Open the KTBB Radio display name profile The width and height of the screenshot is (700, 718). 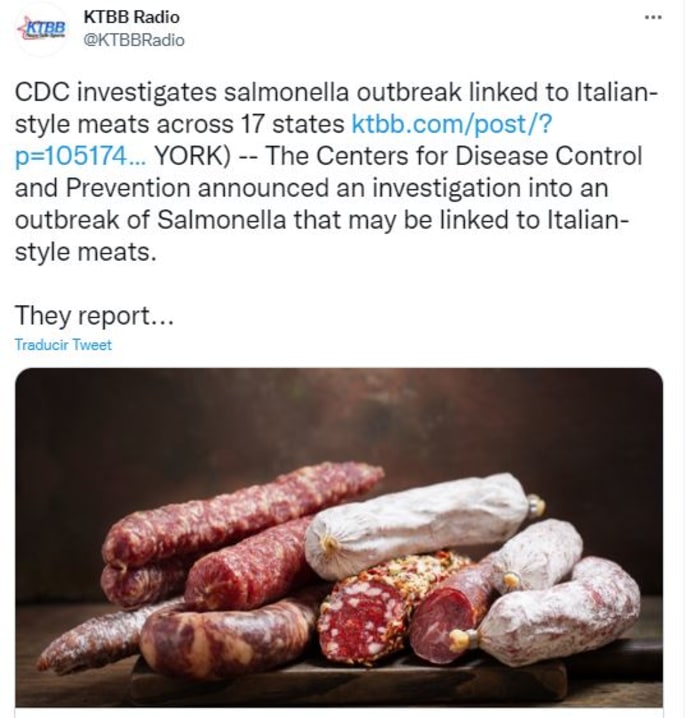click(x=131, y=17)
